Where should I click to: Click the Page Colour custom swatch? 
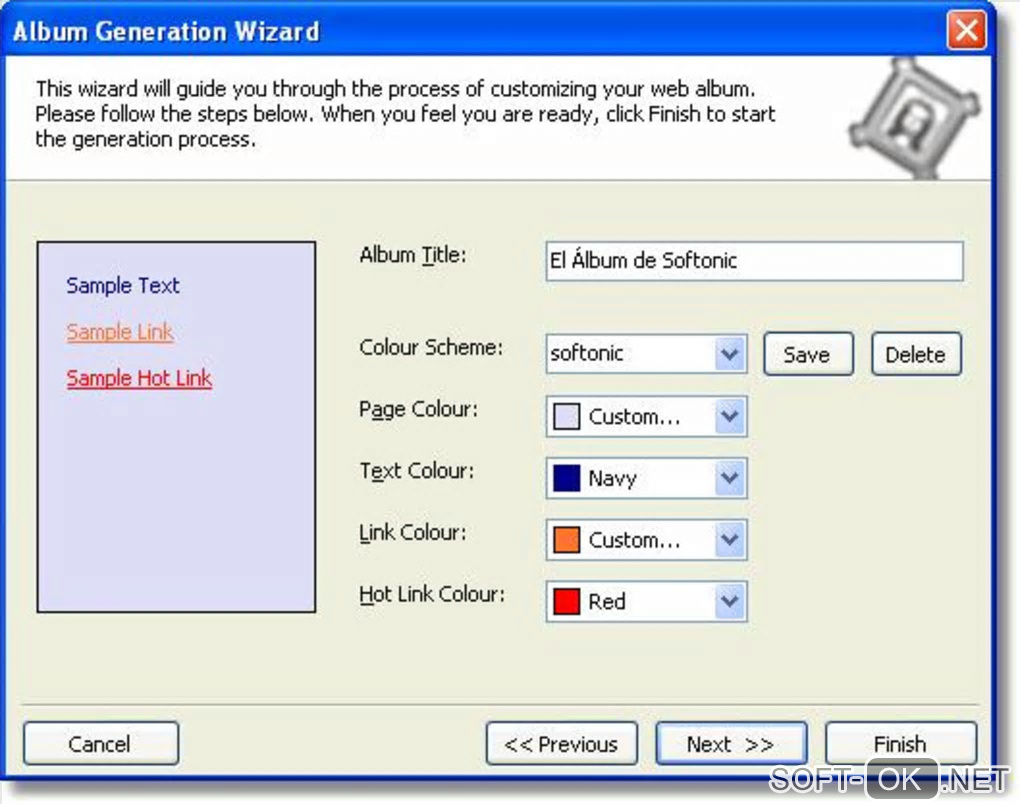[566, 416]
